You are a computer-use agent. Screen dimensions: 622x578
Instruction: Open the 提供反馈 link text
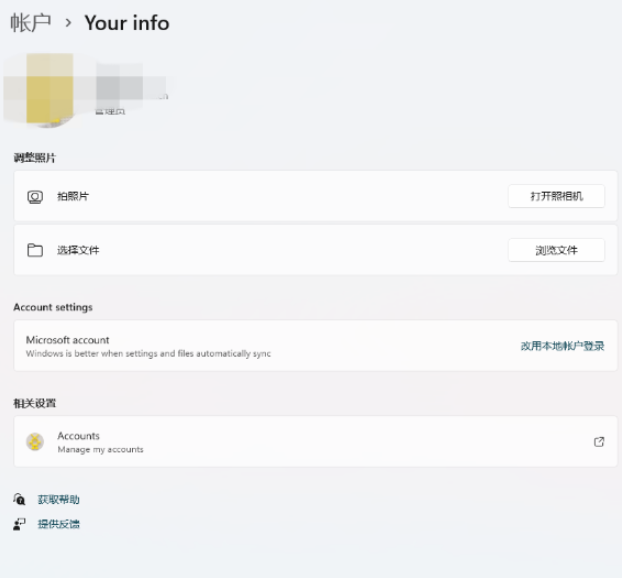[x=59, y=524]
